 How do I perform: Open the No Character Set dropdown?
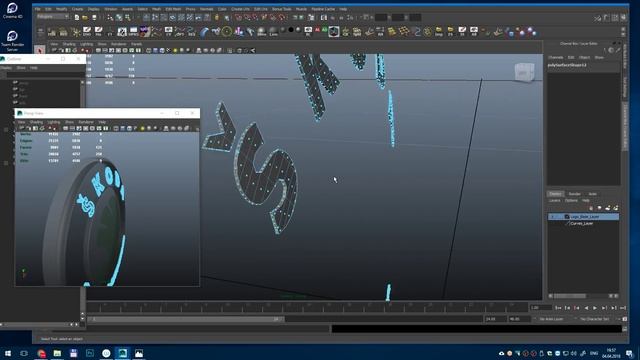click(595, 319)
